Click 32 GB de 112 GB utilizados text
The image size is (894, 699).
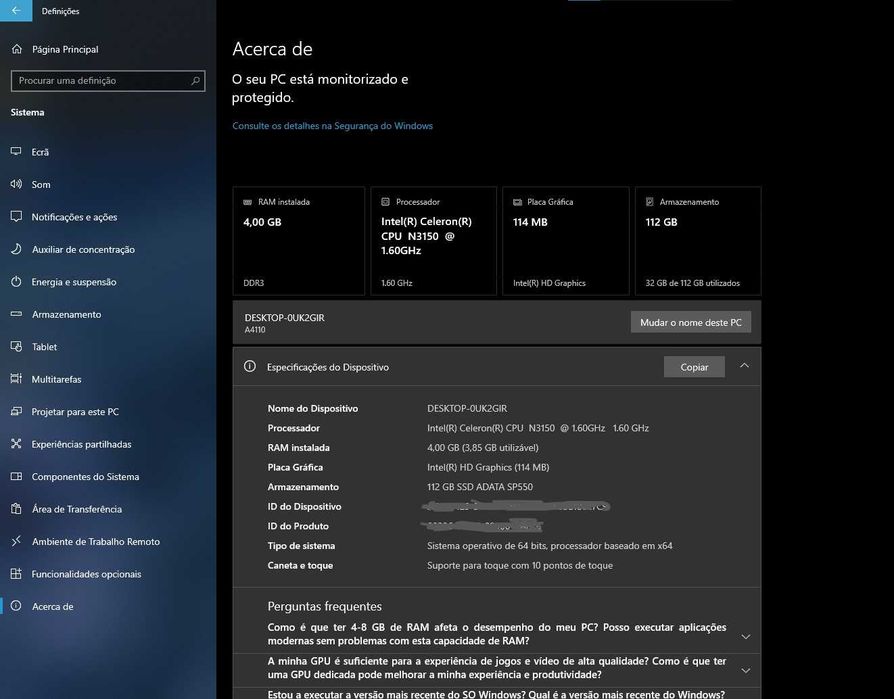tap(692, 283)
